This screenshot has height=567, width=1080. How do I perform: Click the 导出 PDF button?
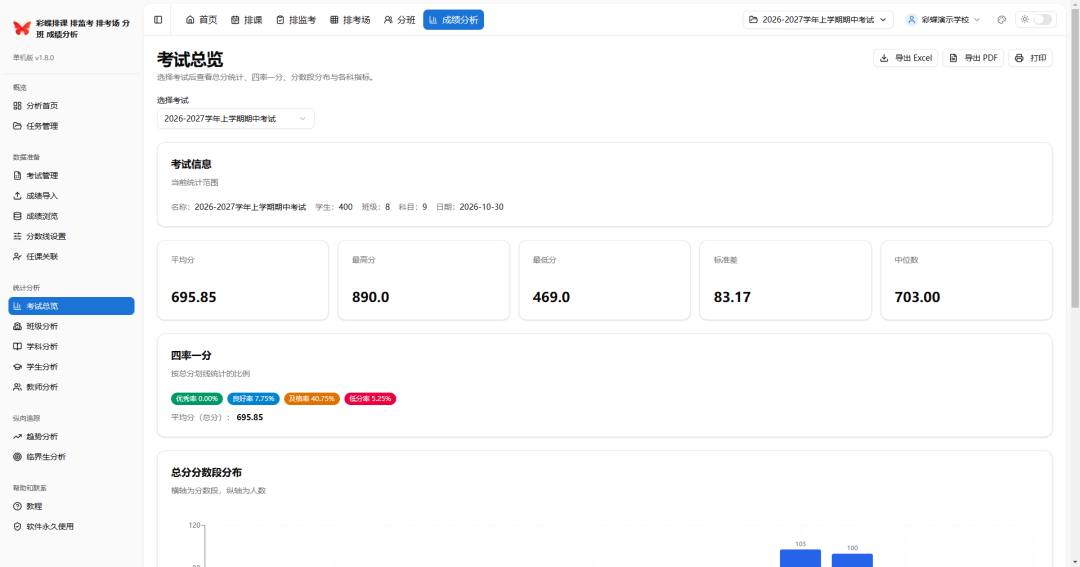click(973, 58)
